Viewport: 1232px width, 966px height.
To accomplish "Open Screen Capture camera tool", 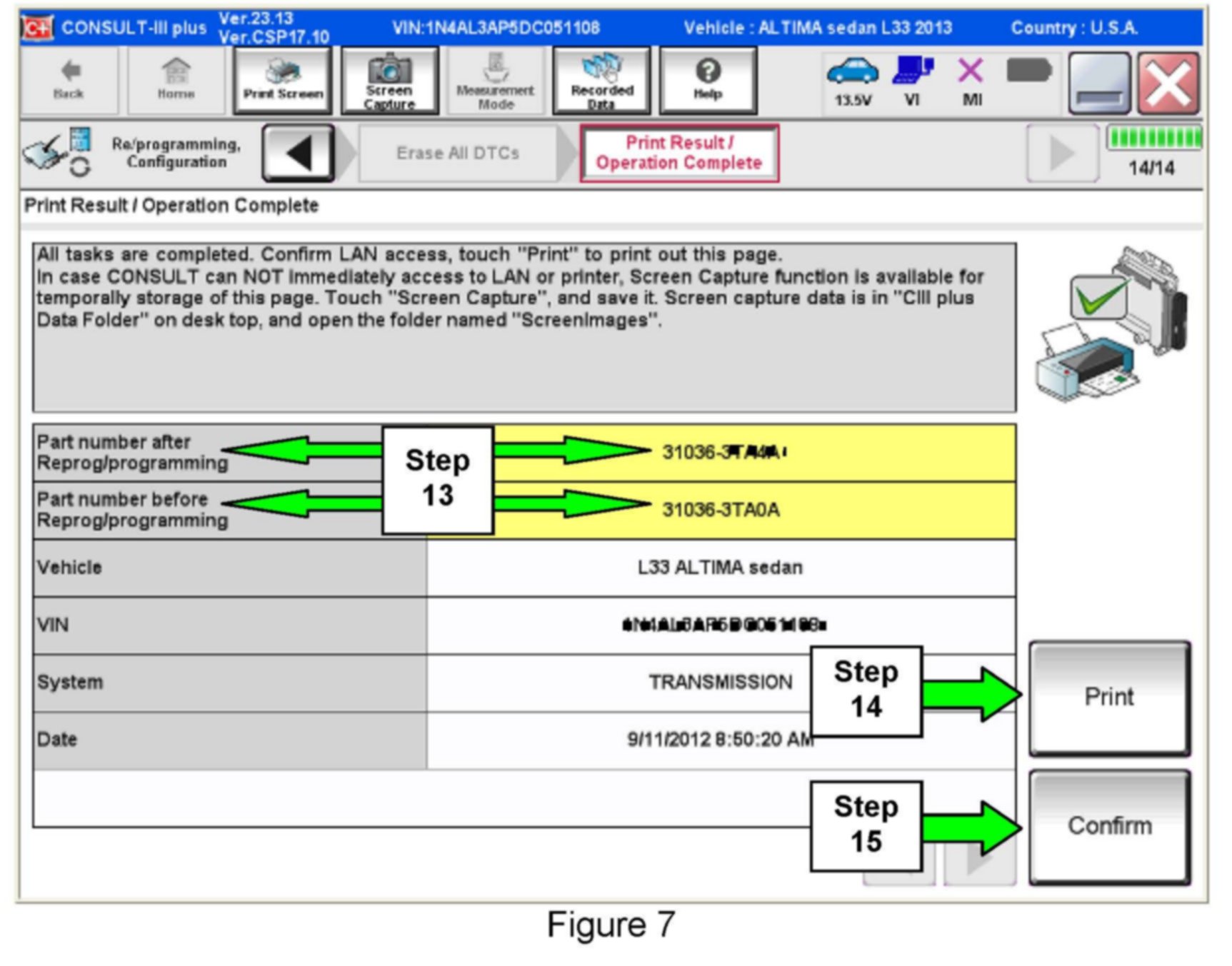I will point(389,80).
